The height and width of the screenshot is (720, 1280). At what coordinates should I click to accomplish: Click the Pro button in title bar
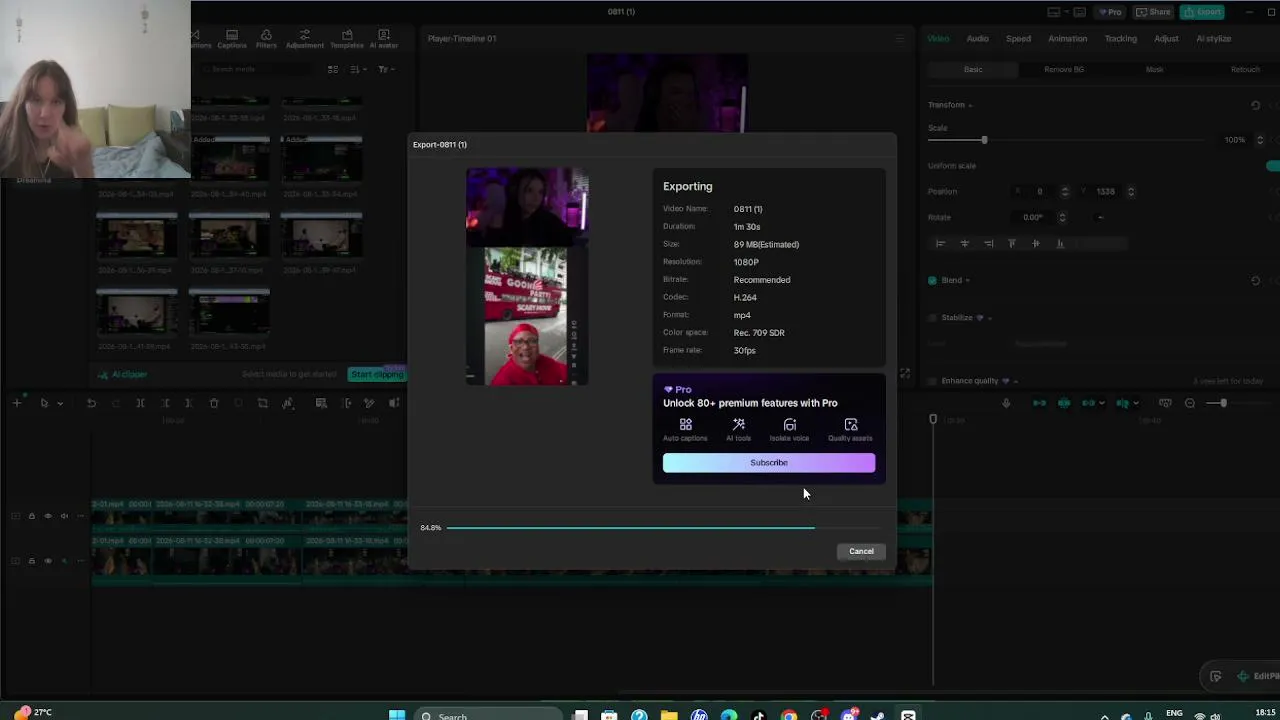(x=1110, y=12)
